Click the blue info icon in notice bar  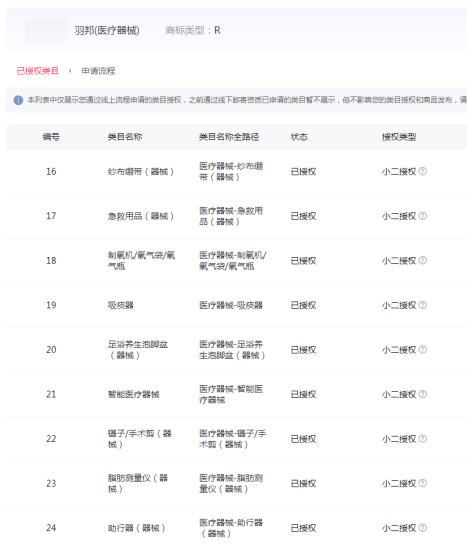pyautogui.click(x=18, y=100)
